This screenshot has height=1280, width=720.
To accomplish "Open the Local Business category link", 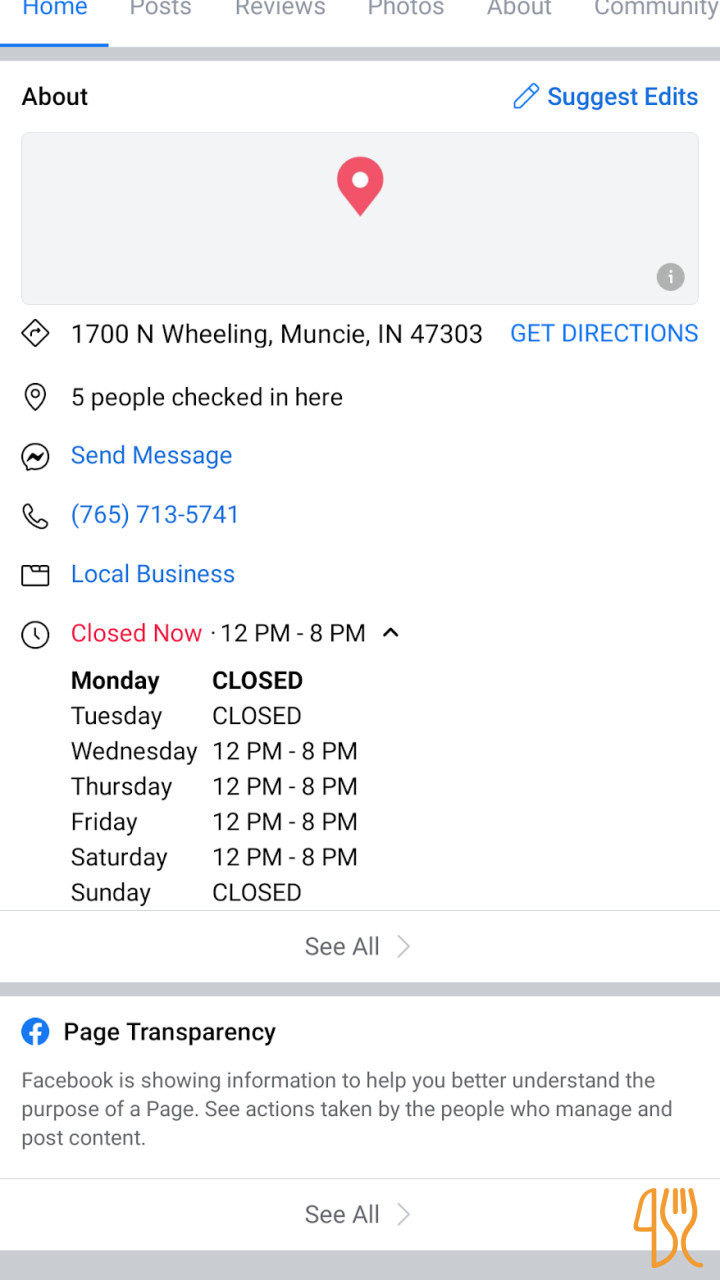I will (153, 574).
